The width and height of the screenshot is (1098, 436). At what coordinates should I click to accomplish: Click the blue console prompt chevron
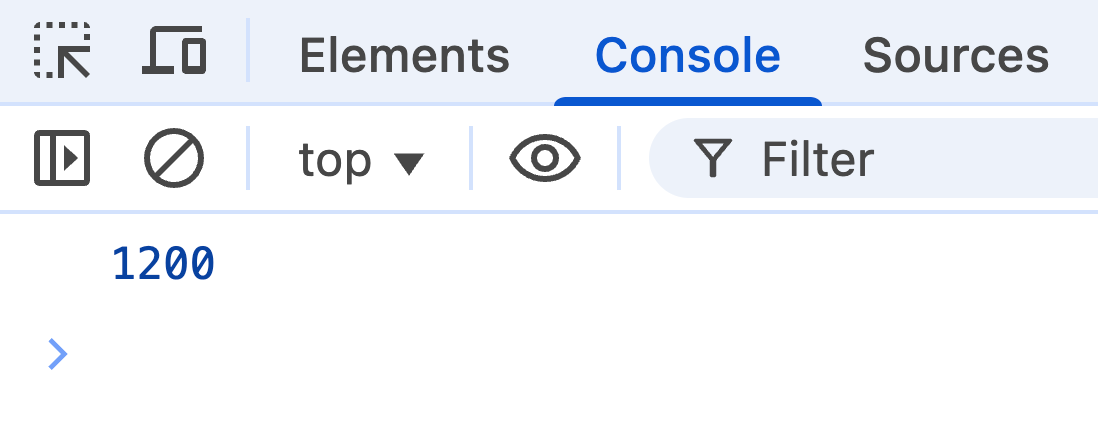(58, 354)
